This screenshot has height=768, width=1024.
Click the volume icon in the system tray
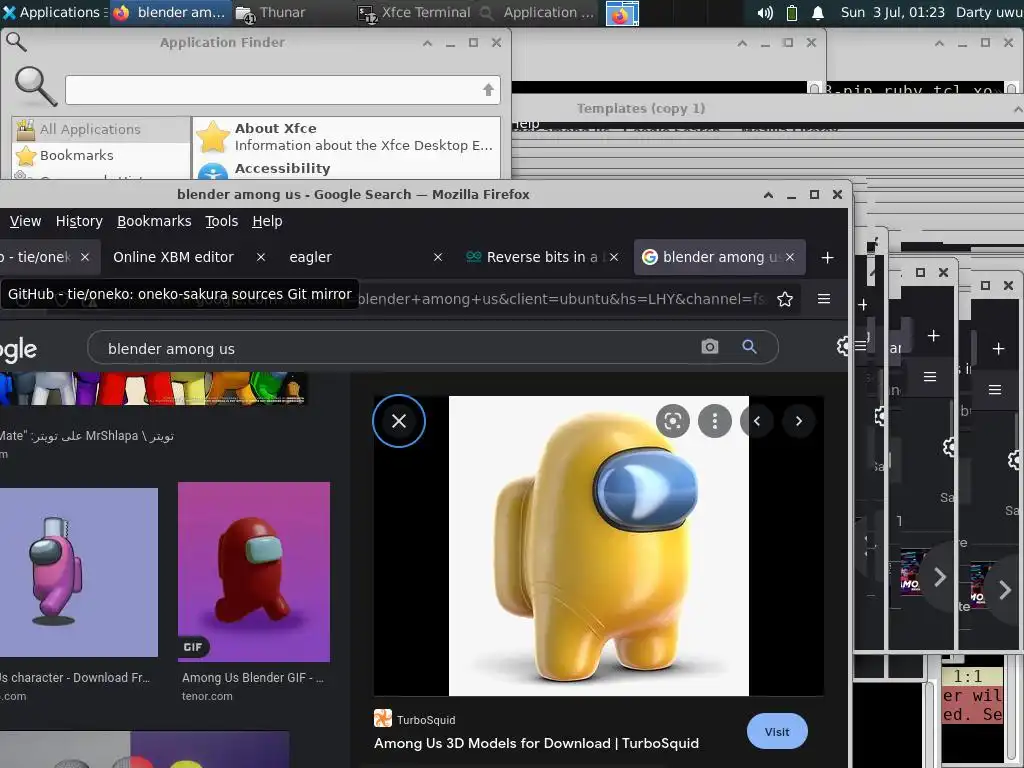tap(765, 13)
